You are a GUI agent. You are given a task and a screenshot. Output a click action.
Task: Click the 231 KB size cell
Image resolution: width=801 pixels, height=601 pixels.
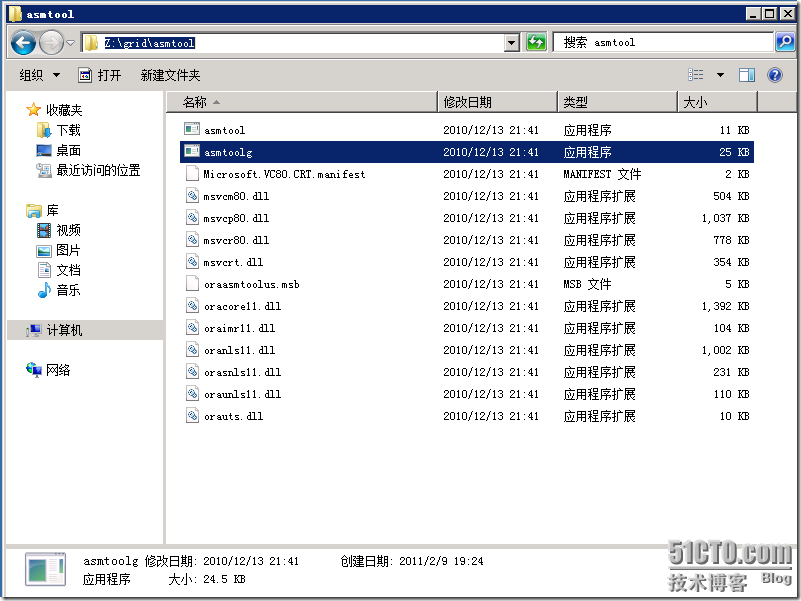(x=731, y=372)
